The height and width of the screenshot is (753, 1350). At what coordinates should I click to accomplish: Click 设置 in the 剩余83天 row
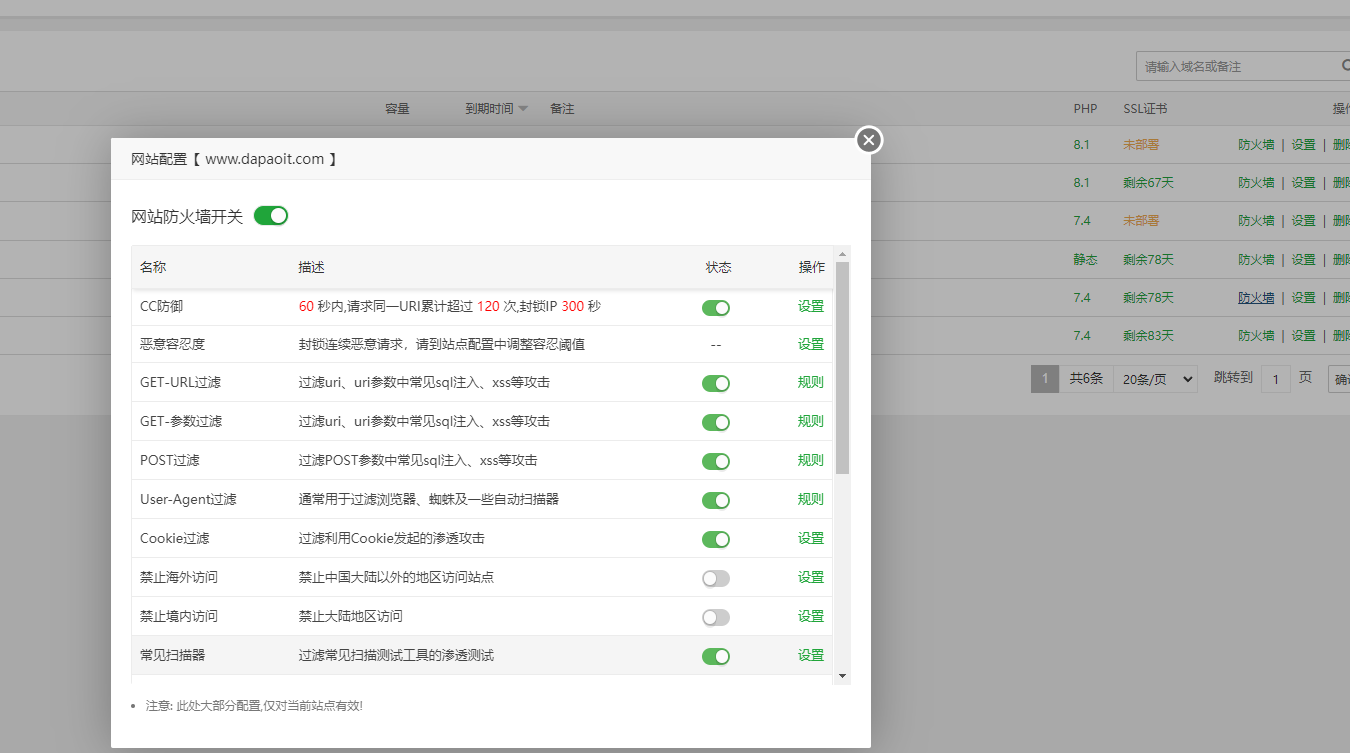click(1303, 336)
